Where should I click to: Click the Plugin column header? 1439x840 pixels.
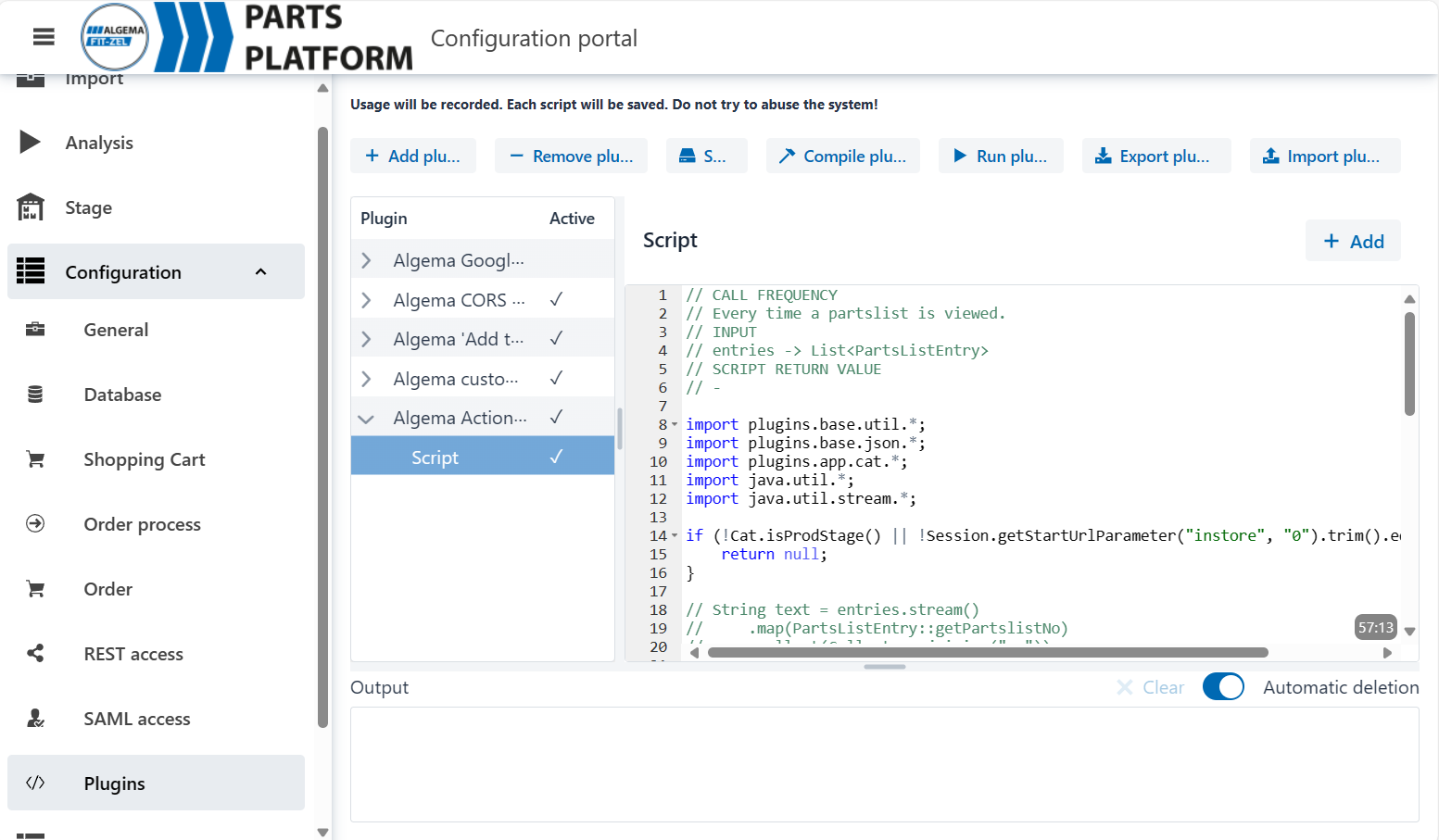coord(384,219)
